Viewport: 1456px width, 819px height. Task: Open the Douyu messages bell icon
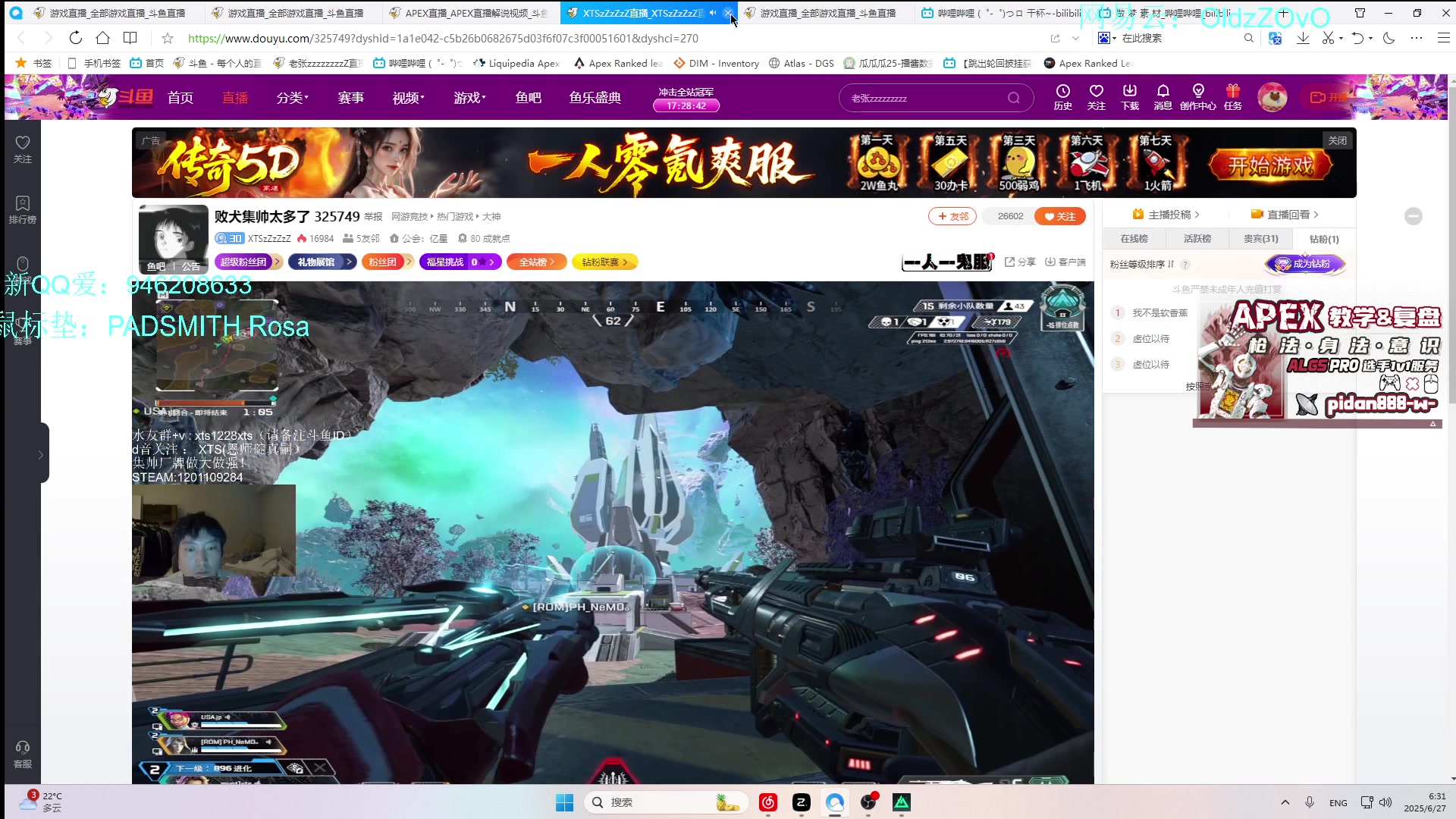point(1163,97)
